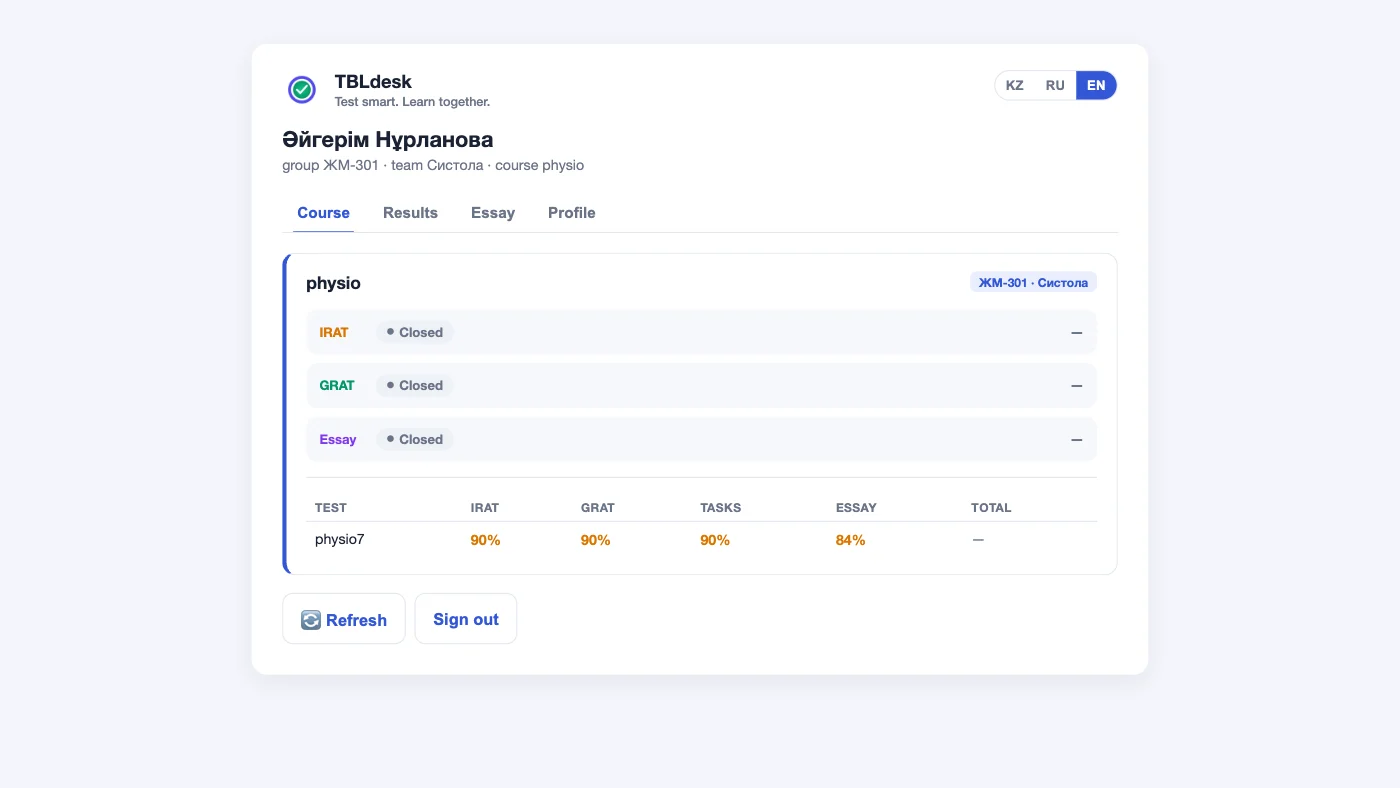This screenshot has width=1400, height=788.
Task: Click the Closed status in the Essay row
Action: coord(415,439)
